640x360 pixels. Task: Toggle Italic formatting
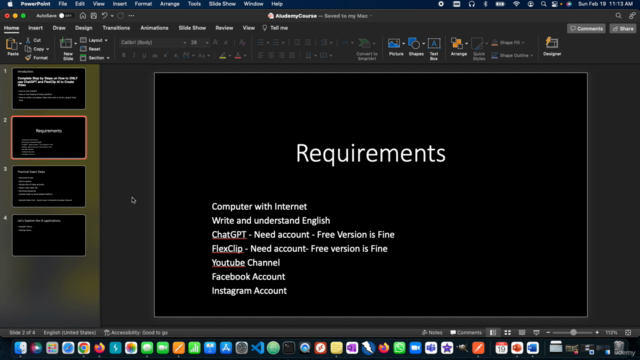pyautogui.click(x=134, y=55)
